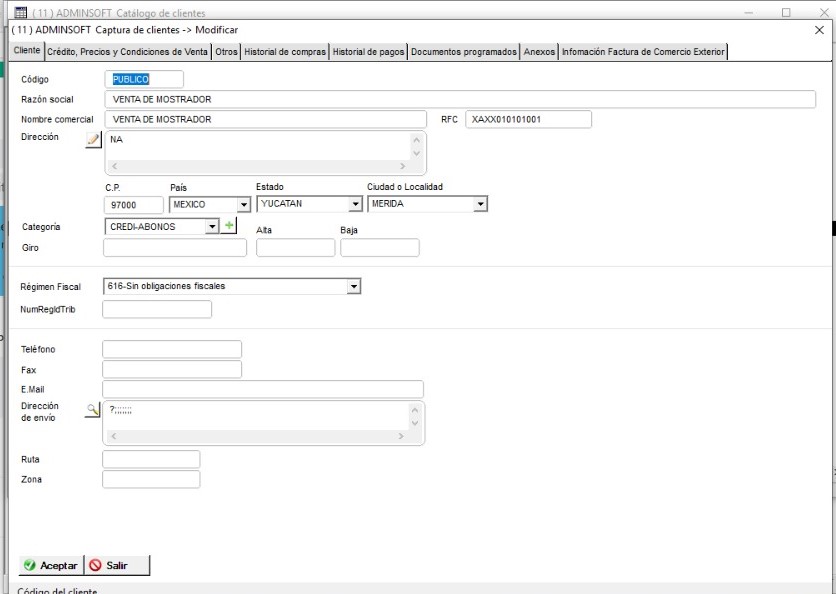The height and width of the screenshot is (594, 836).
Task: Open the Crédito, Precios y Condiciones de Venta tab
Action: [128, 52]
